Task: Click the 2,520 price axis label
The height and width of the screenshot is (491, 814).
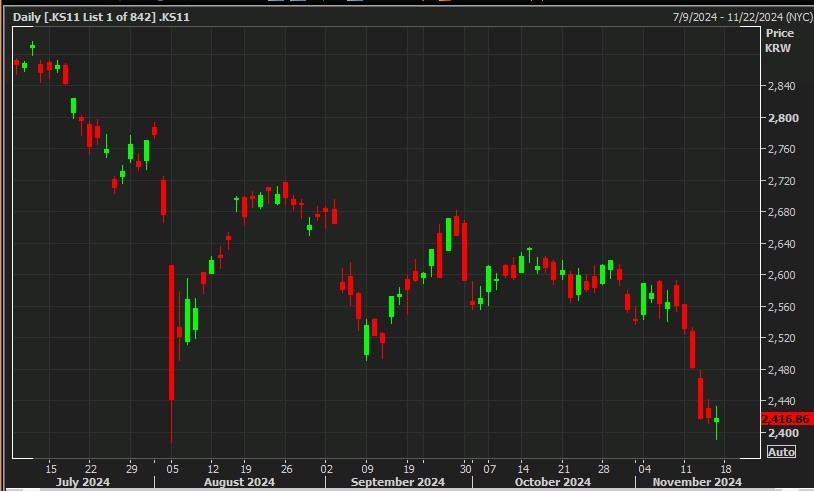Action: point(781,338)
